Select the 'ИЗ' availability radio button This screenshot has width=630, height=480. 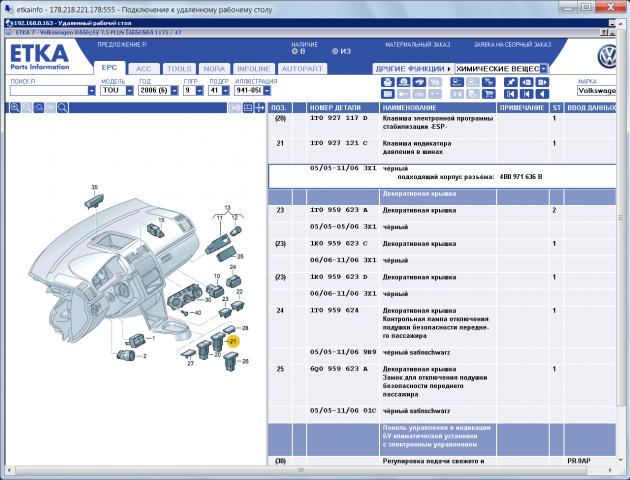click(335, 51)
